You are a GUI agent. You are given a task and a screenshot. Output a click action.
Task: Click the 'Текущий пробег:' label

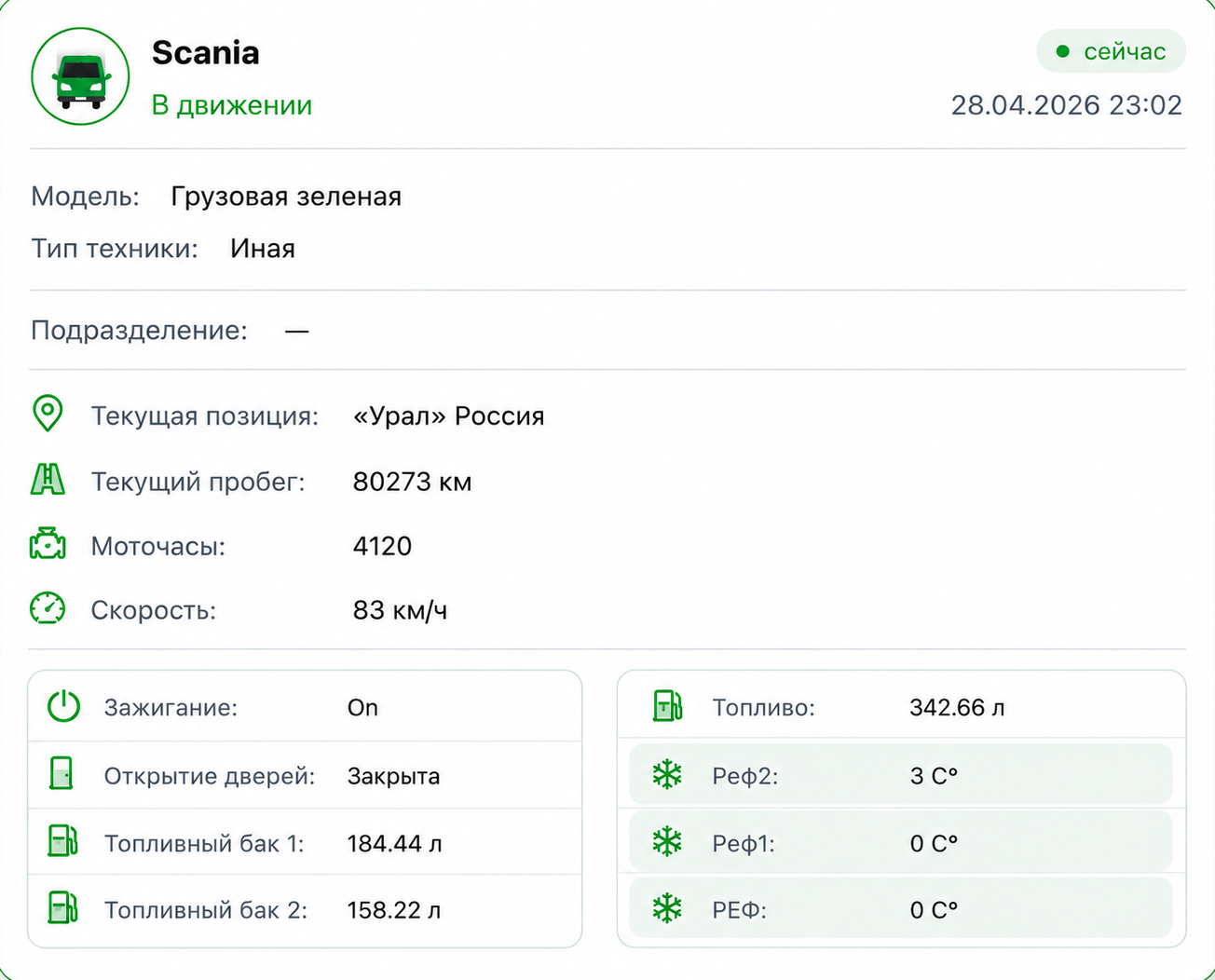point(198,482)
